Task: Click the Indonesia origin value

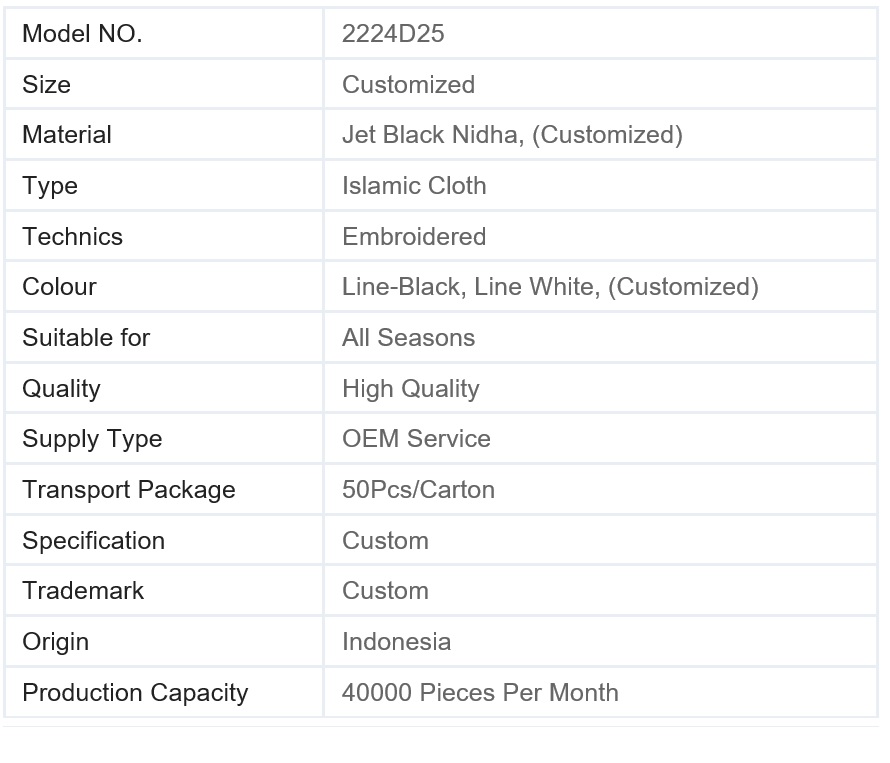Action: (x=396, y=642)
